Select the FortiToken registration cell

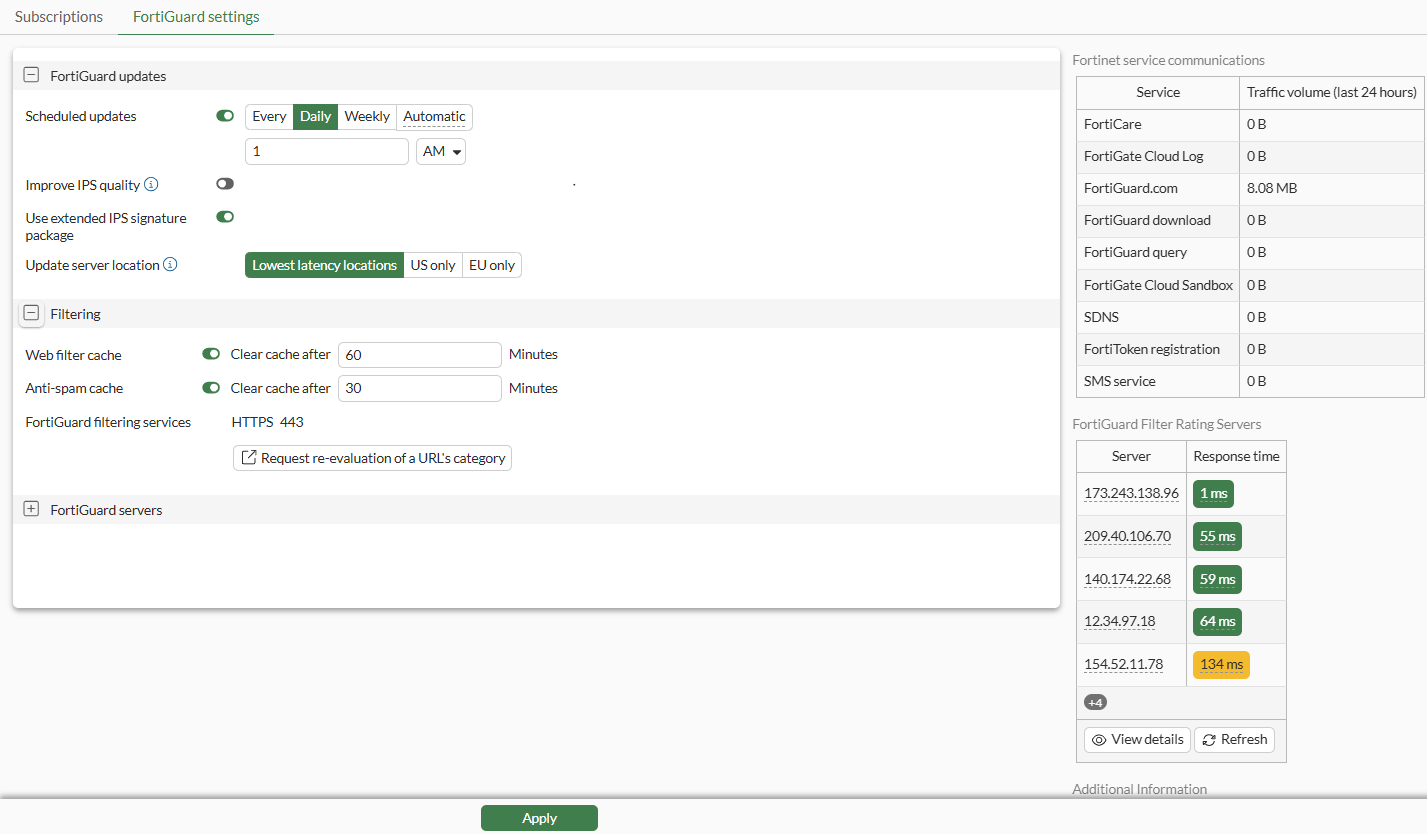coord(1158,349)
